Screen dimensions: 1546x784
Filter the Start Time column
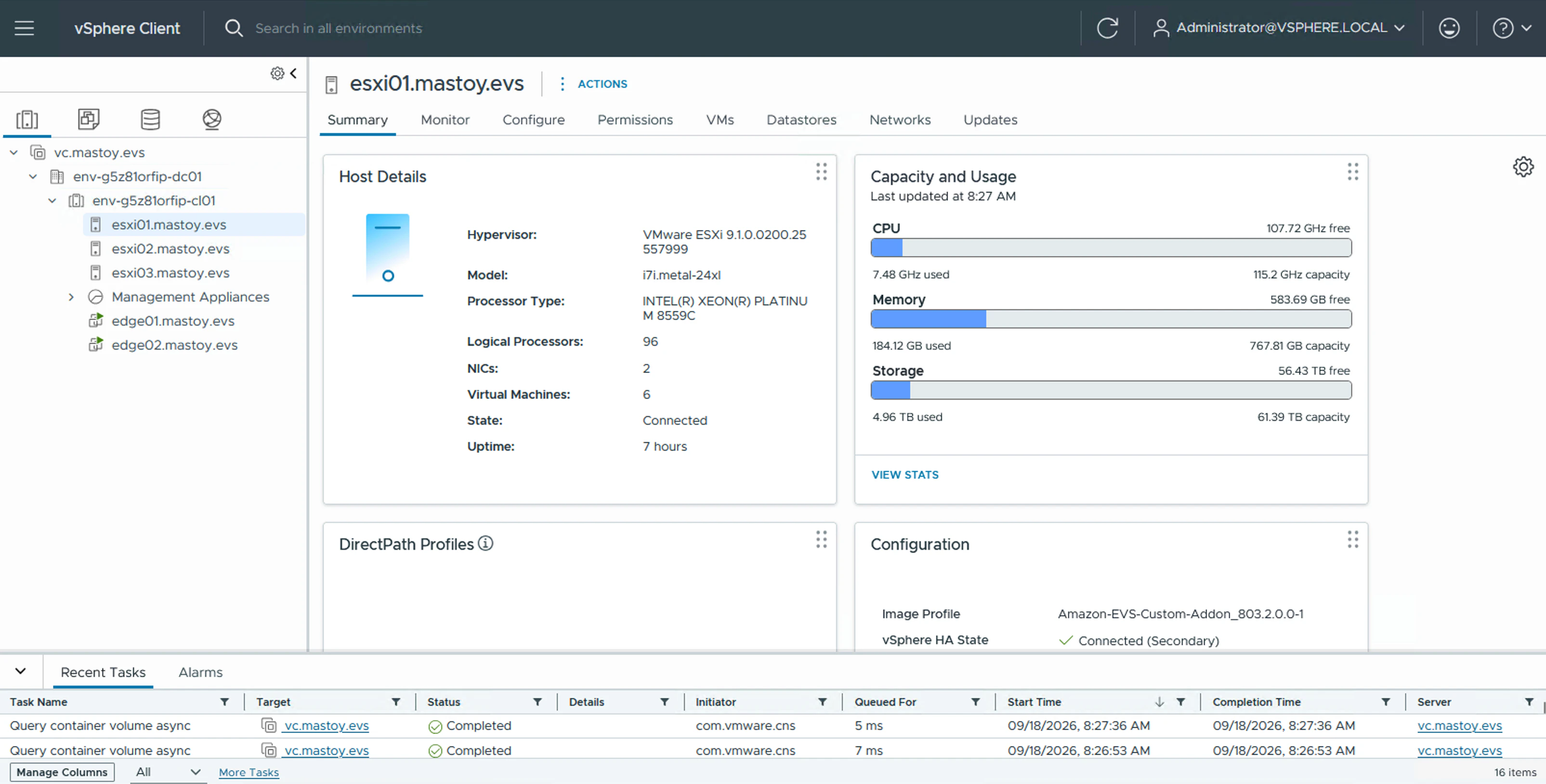point(1181,702)
